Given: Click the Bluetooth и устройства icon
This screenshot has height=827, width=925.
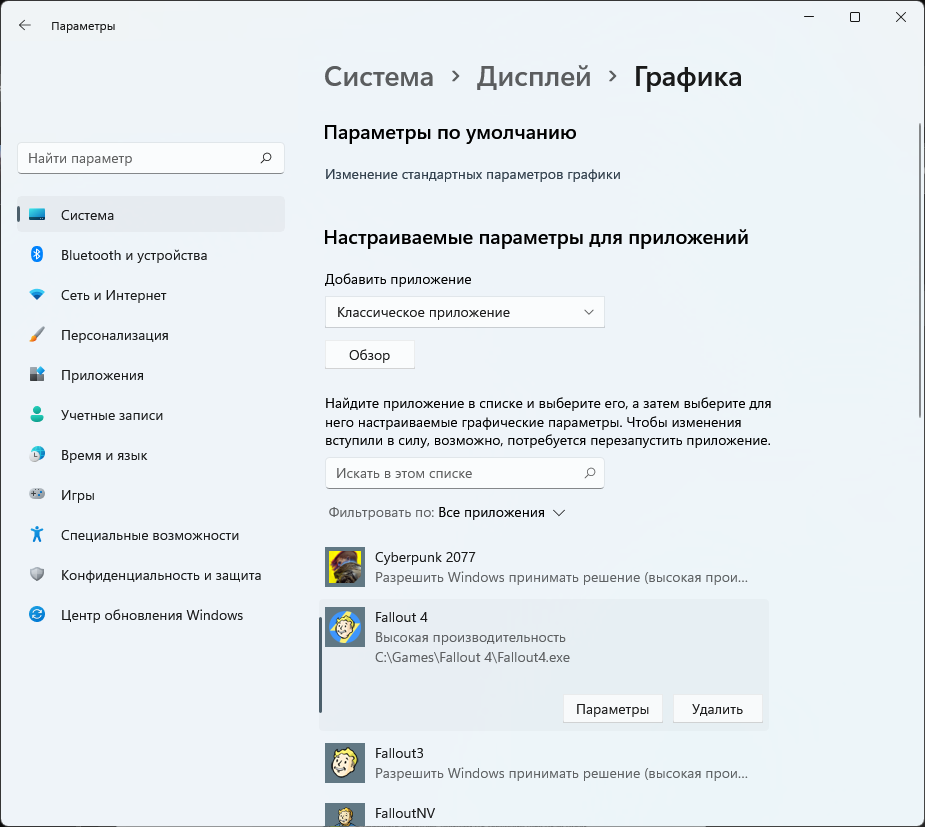Looking at the screenshot, I should pos(37,255).
